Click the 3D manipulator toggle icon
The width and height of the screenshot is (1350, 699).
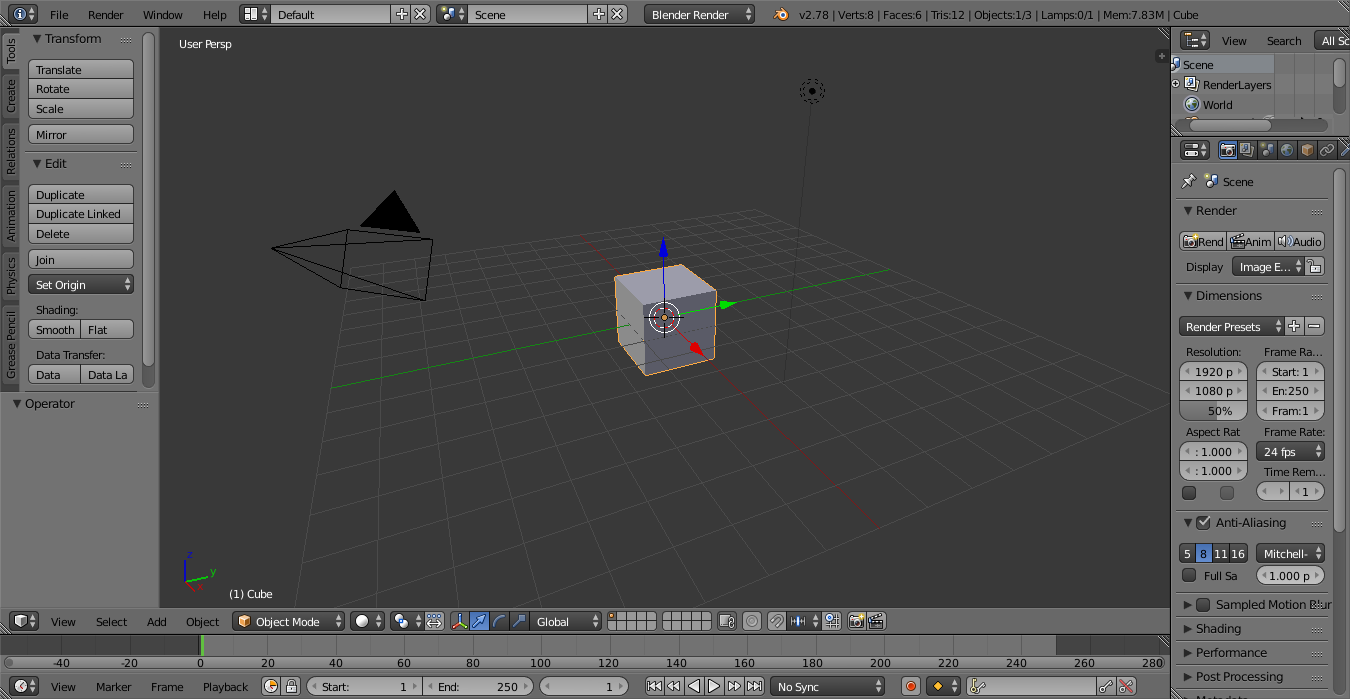(460, 621)
